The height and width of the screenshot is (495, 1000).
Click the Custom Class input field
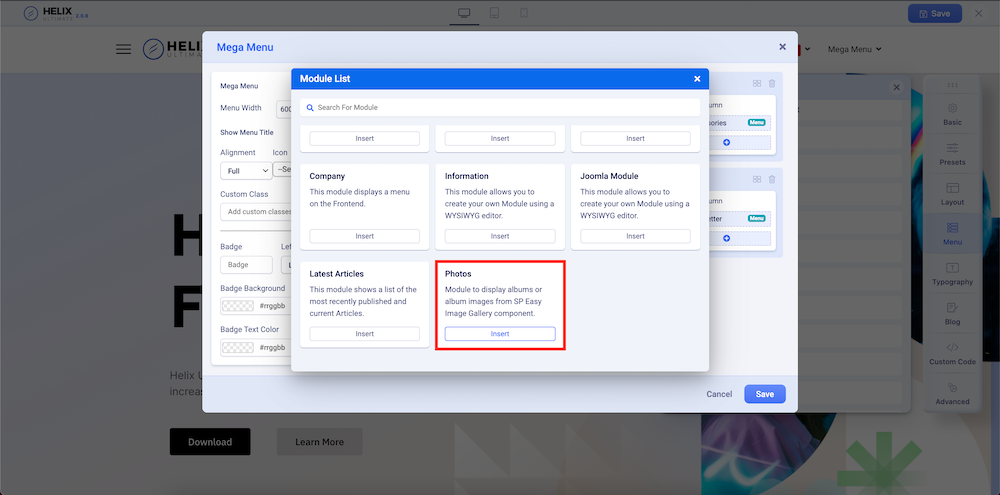click(258, 212)
